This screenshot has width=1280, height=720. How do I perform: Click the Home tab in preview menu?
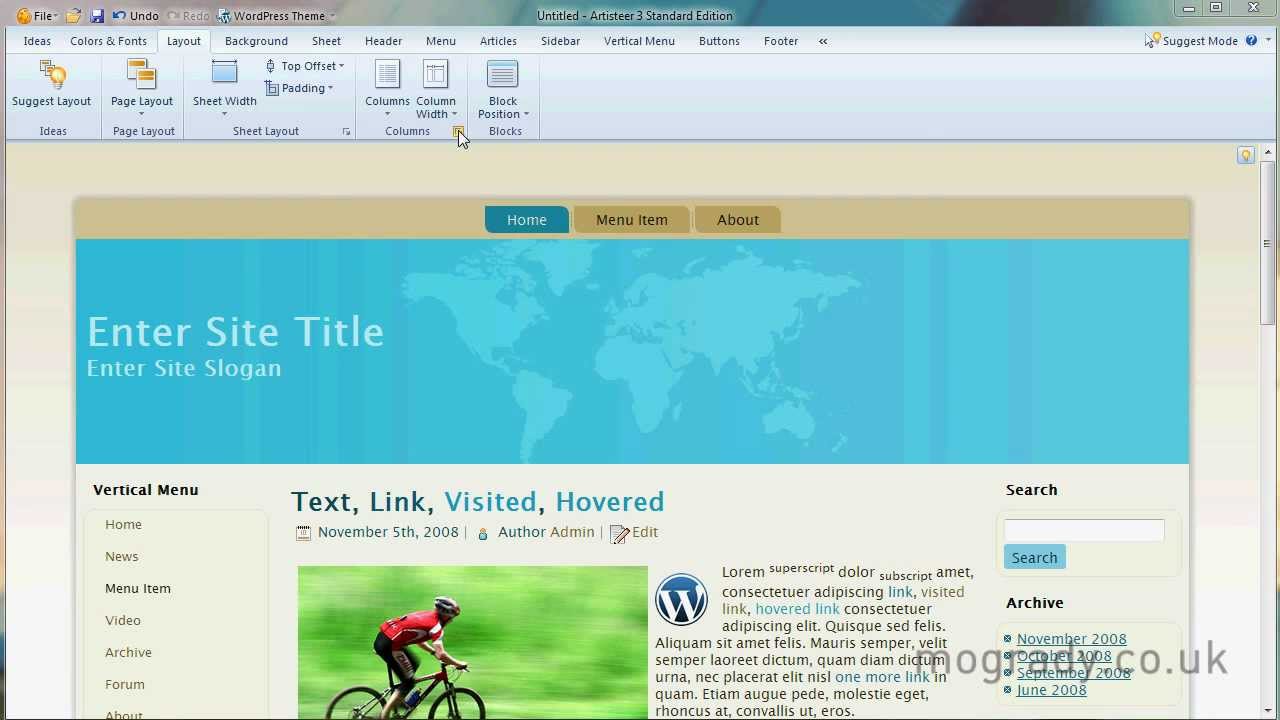pos(527,220)
